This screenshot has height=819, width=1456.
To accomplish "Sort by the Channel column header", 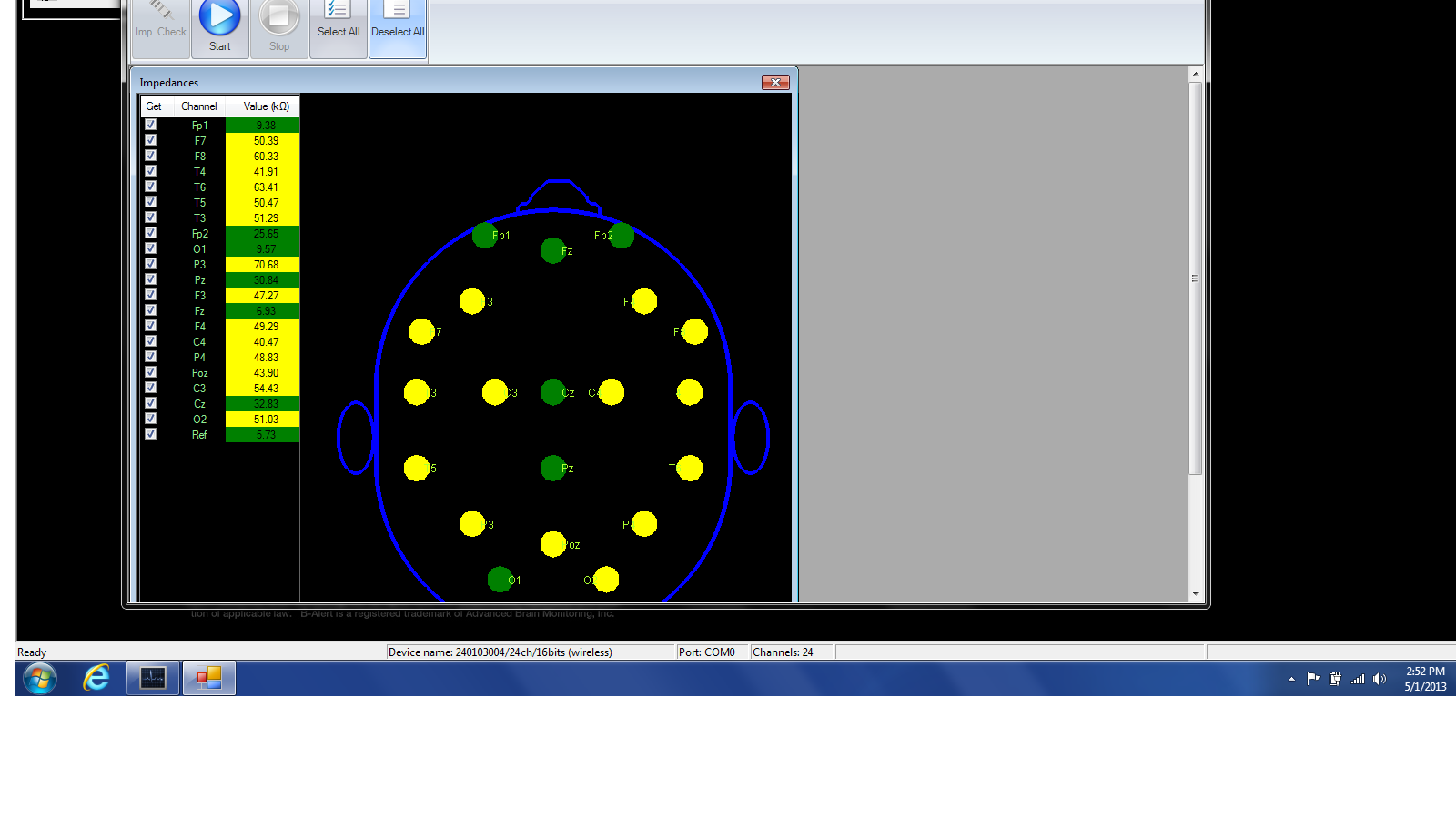I will [x=198, y=106].
